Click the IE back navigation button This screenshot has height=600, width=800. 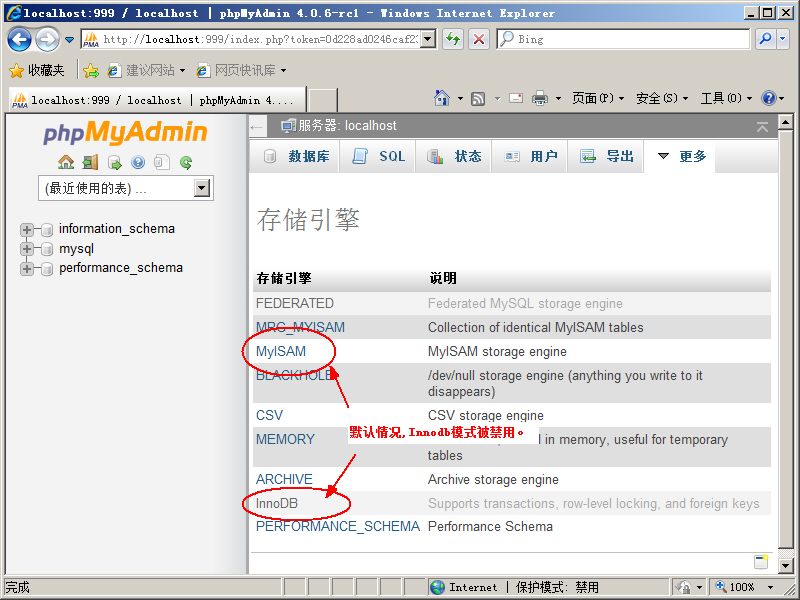(19, 40)
